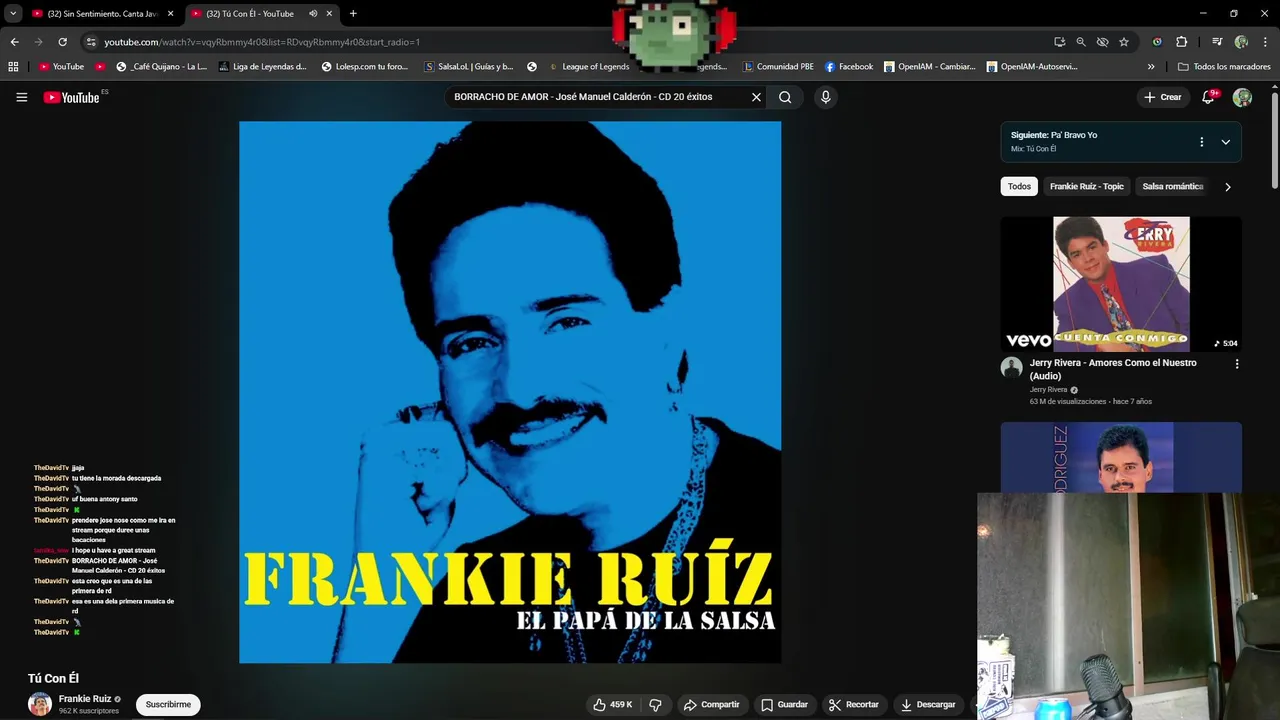Viewport: 1280px width, 720px height.
Task: Reload the YouTube page
Action: tap(62, 42)
